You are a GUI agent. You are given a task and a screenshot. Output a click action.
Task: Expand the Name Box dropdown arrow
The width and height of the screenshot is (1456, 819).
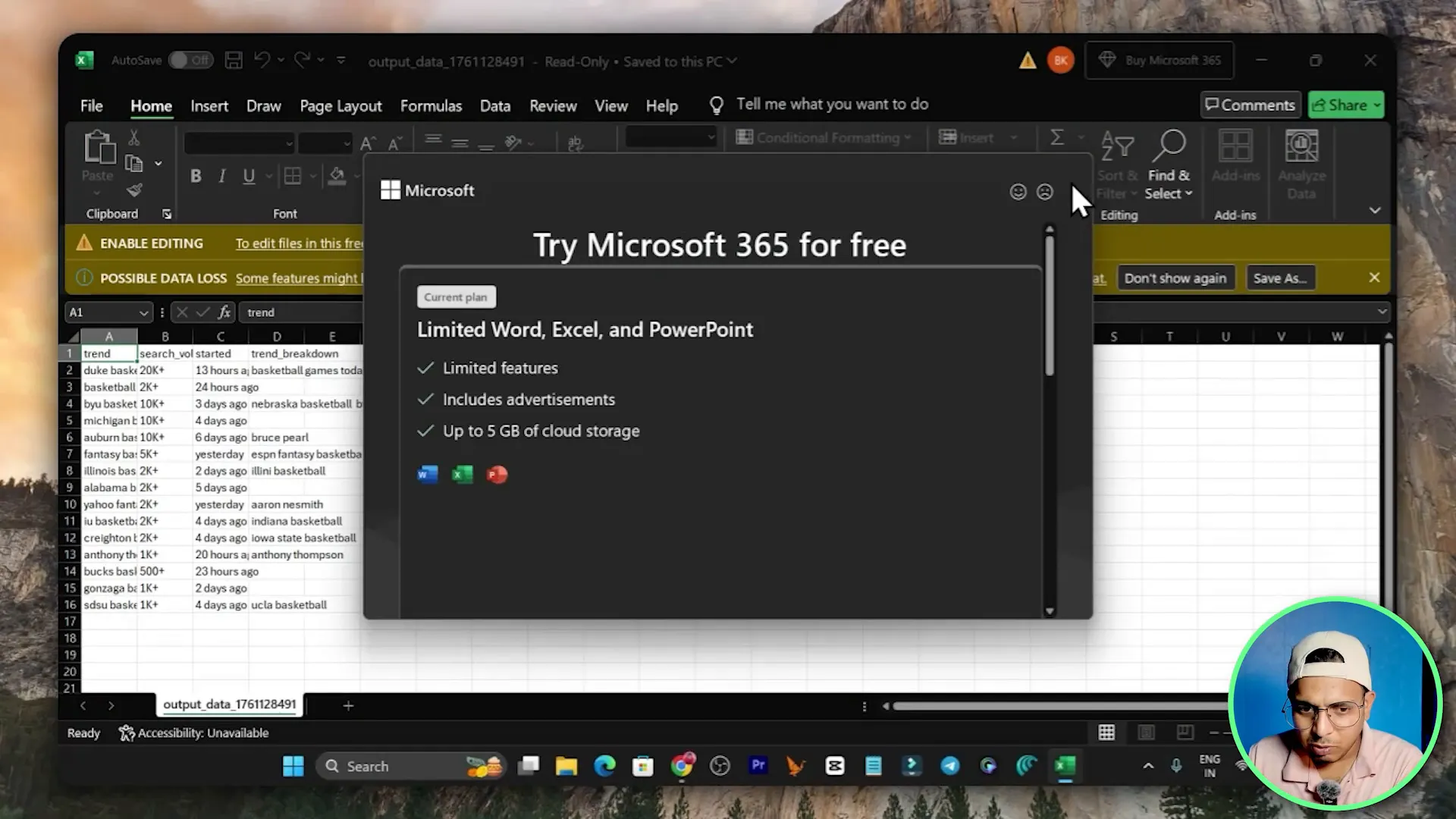pyautogui.click(x=143, y=312)
